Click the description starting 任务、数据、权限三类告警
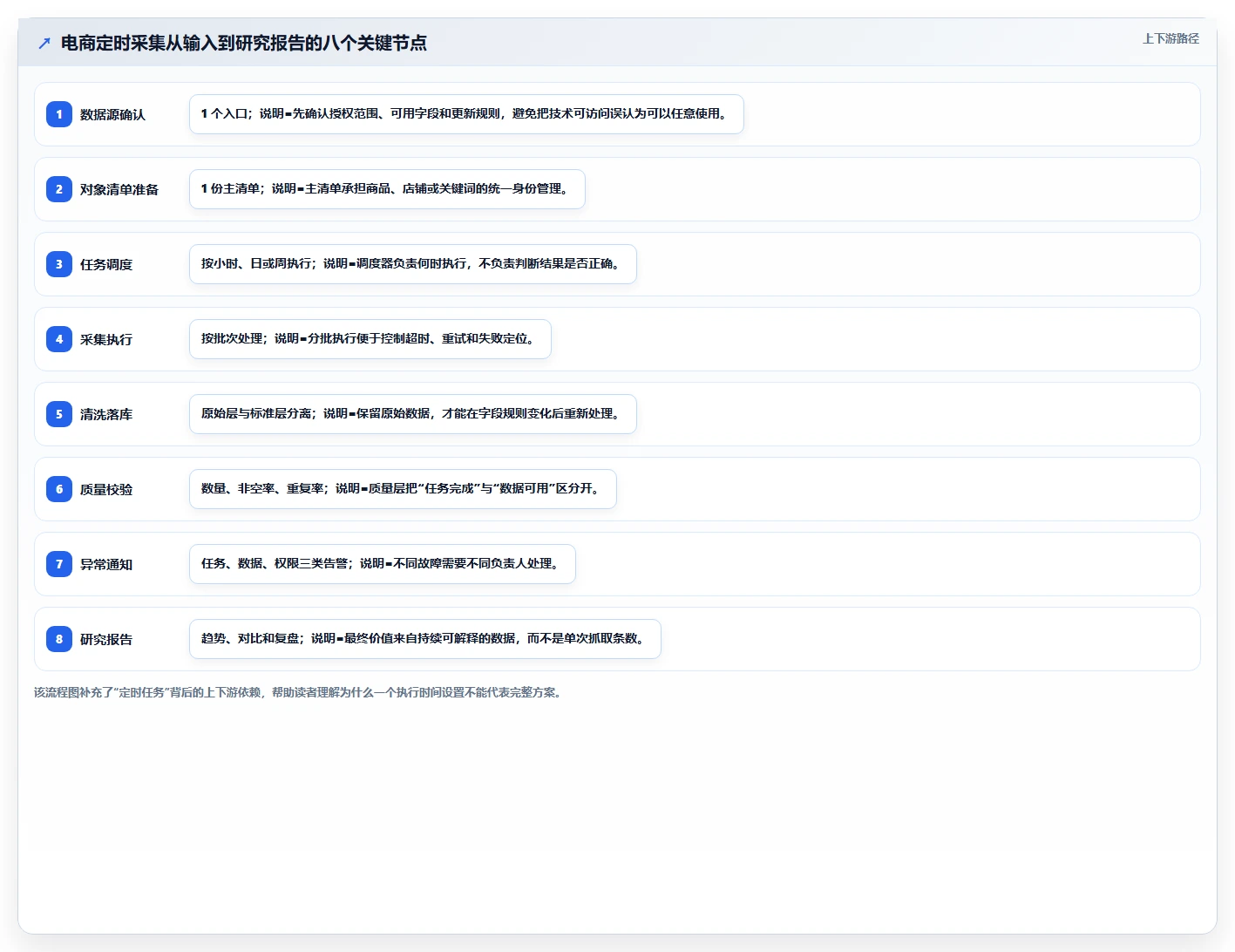 pos(383,564)
